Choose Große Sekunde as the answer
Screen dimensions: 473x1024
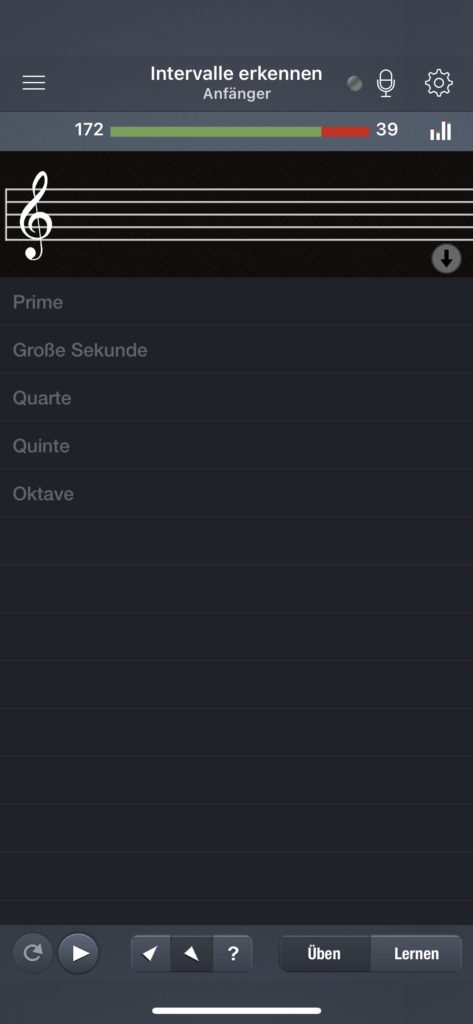click(x=236, y=350)
